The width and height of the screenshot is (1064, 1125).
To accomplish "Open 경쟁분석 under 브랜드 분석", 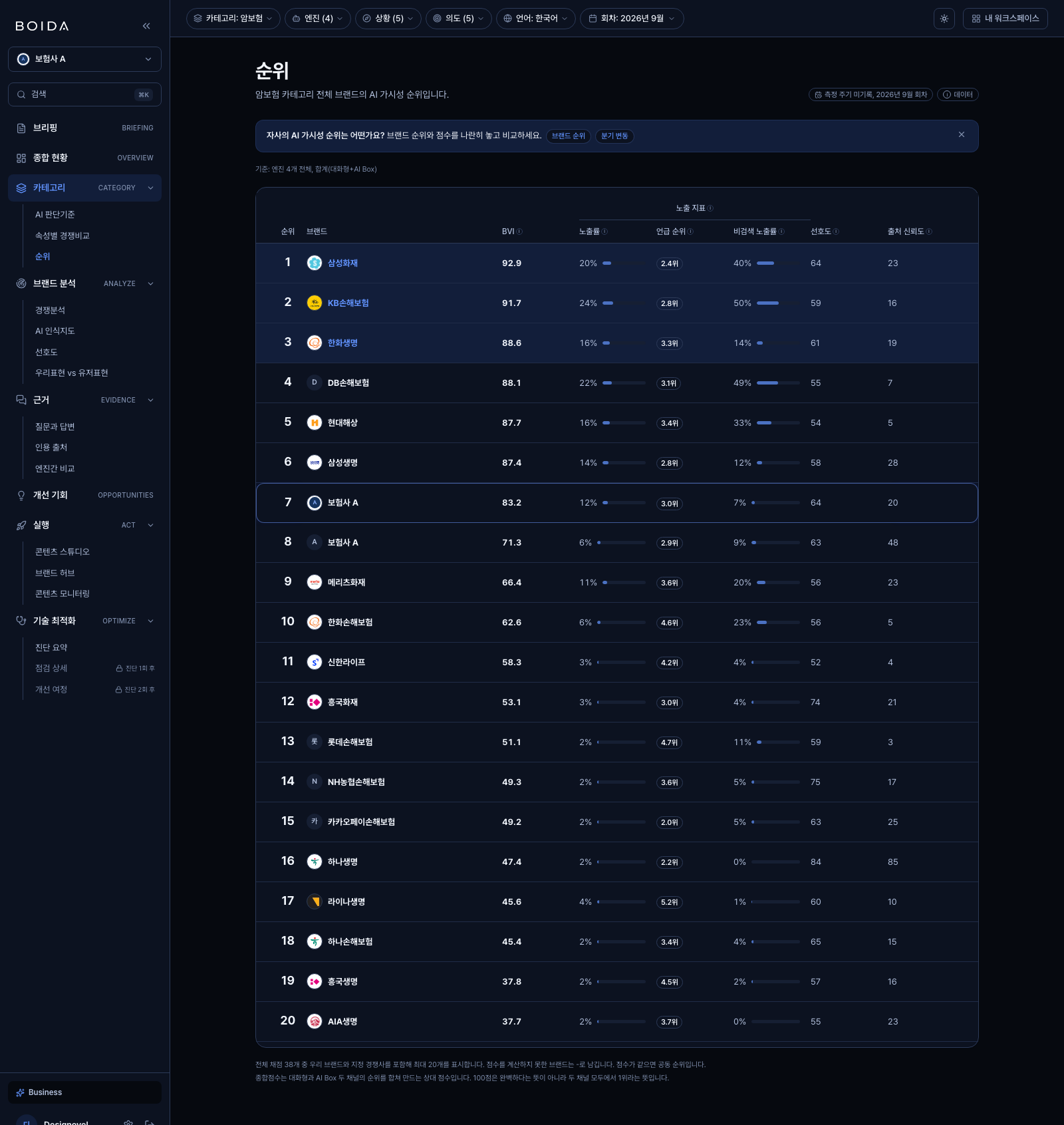I will click(x=51, y=310).
